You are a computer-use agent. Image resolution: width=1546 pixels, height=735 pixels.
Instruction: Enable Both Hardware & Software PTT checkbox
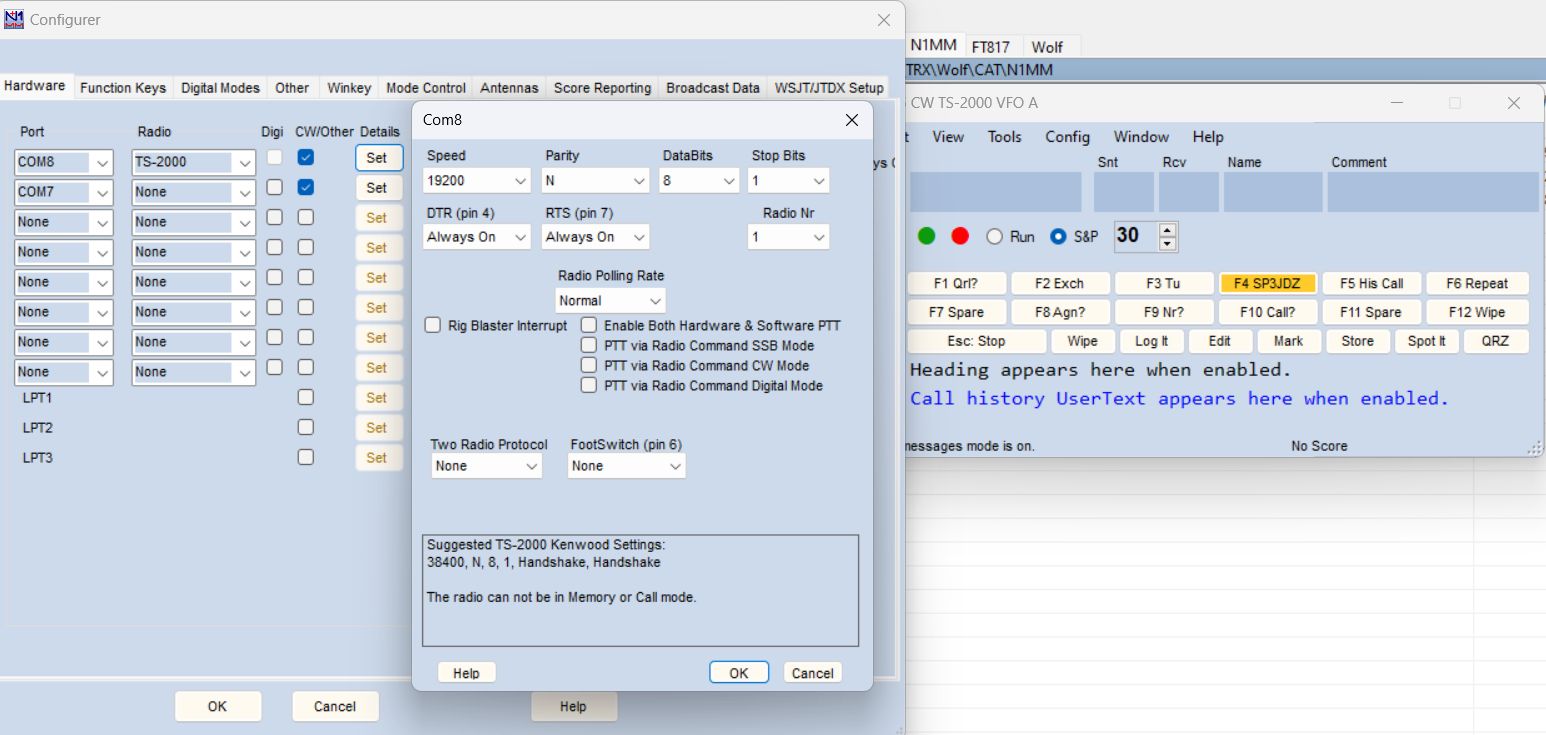(589, 325)
